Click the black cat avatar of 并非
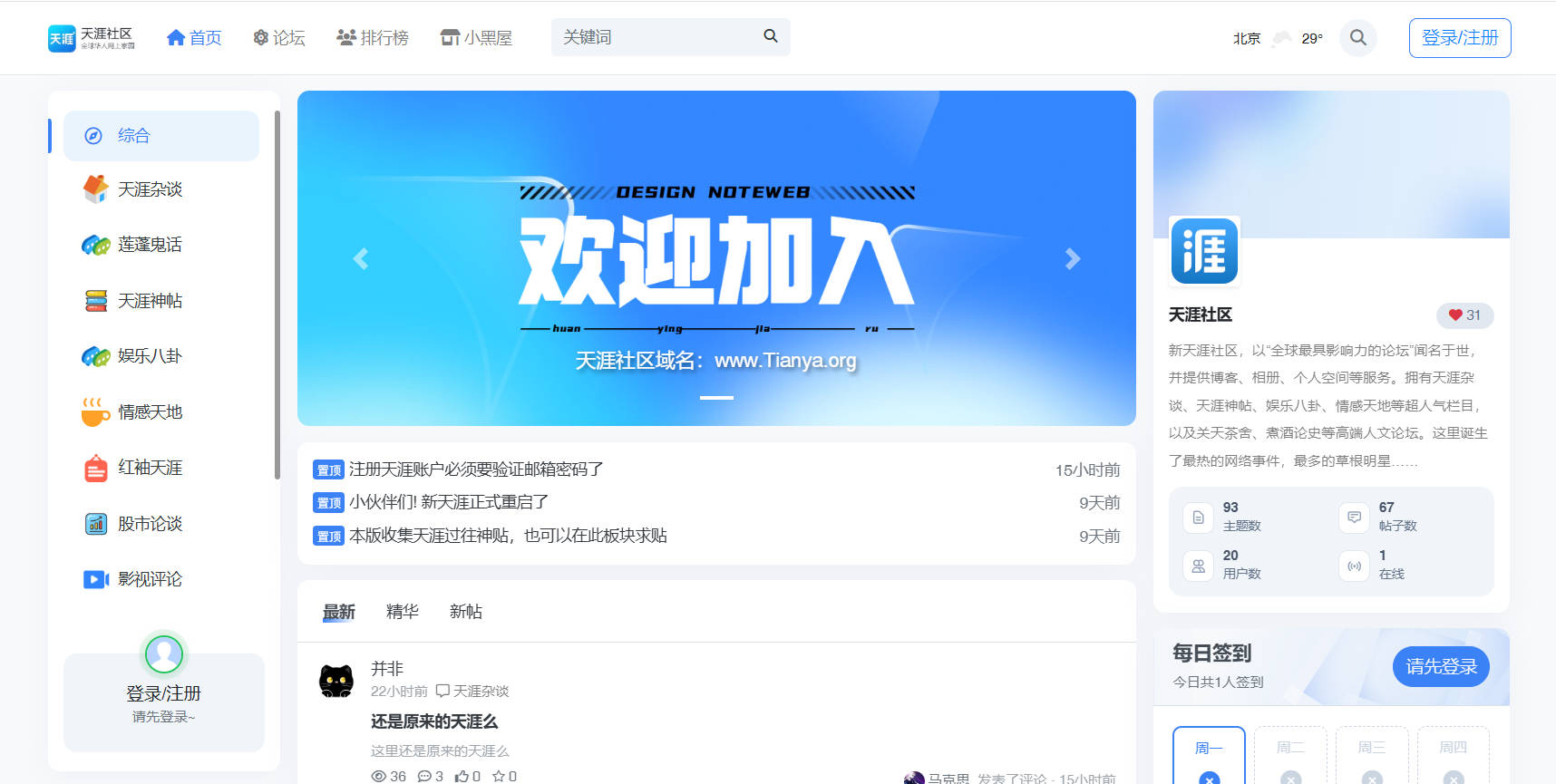Image resolution: width=1556 pixels, height=784 pixels. (x=336, y=681)
